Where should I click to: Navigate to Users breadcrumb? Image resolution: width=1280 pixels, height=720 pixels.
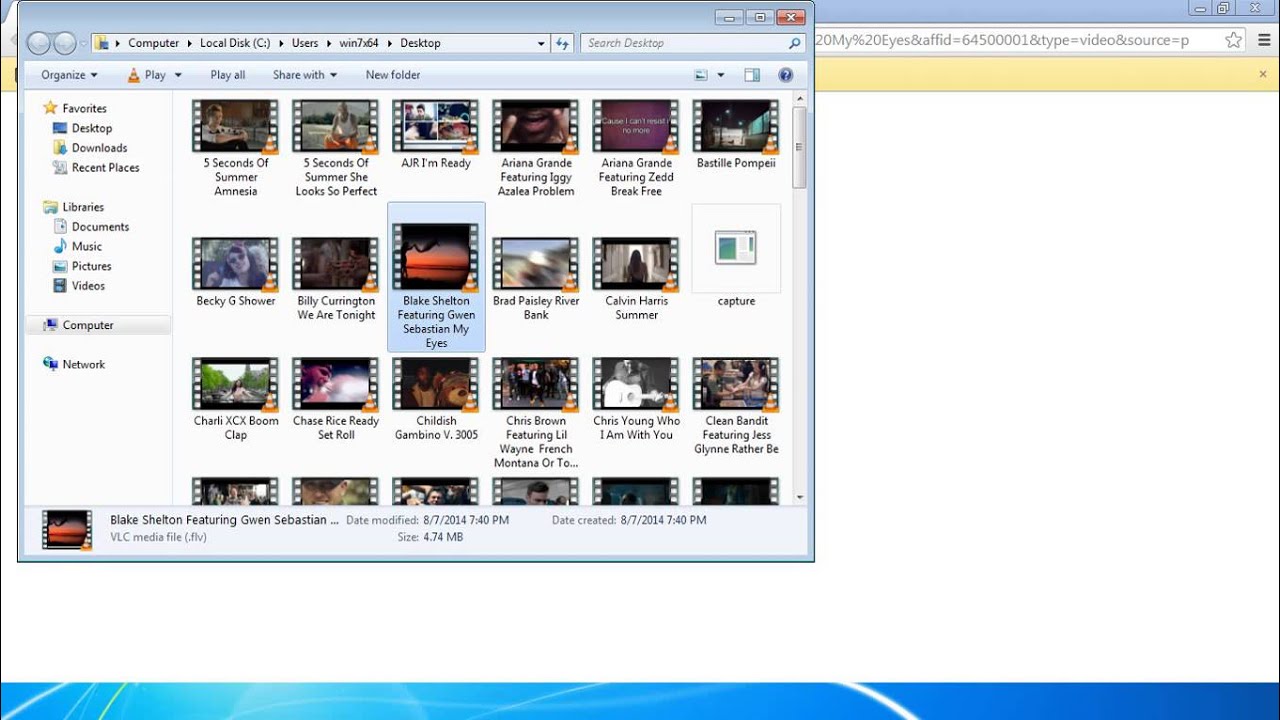(305, 43)
